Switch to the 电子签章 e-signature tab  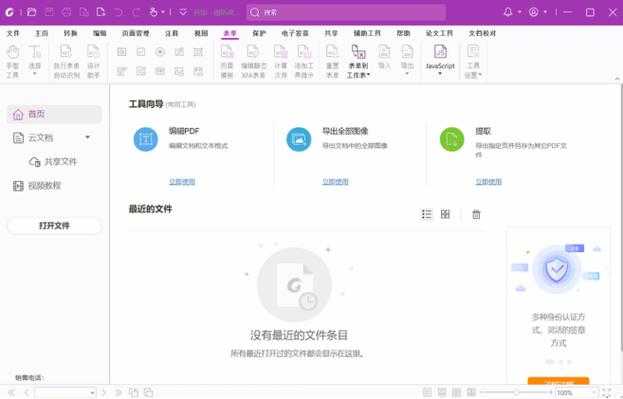click(x=295, y=33)
